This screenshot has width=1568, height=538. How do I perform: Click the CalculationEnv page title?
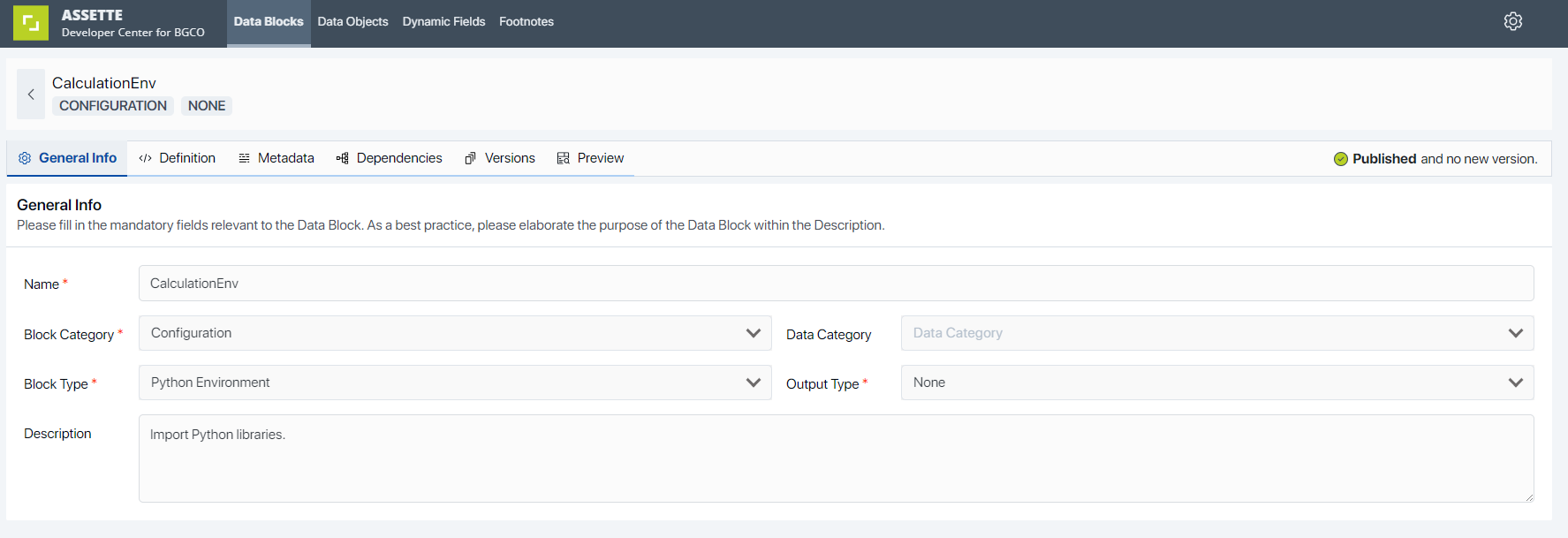(104, 83)
